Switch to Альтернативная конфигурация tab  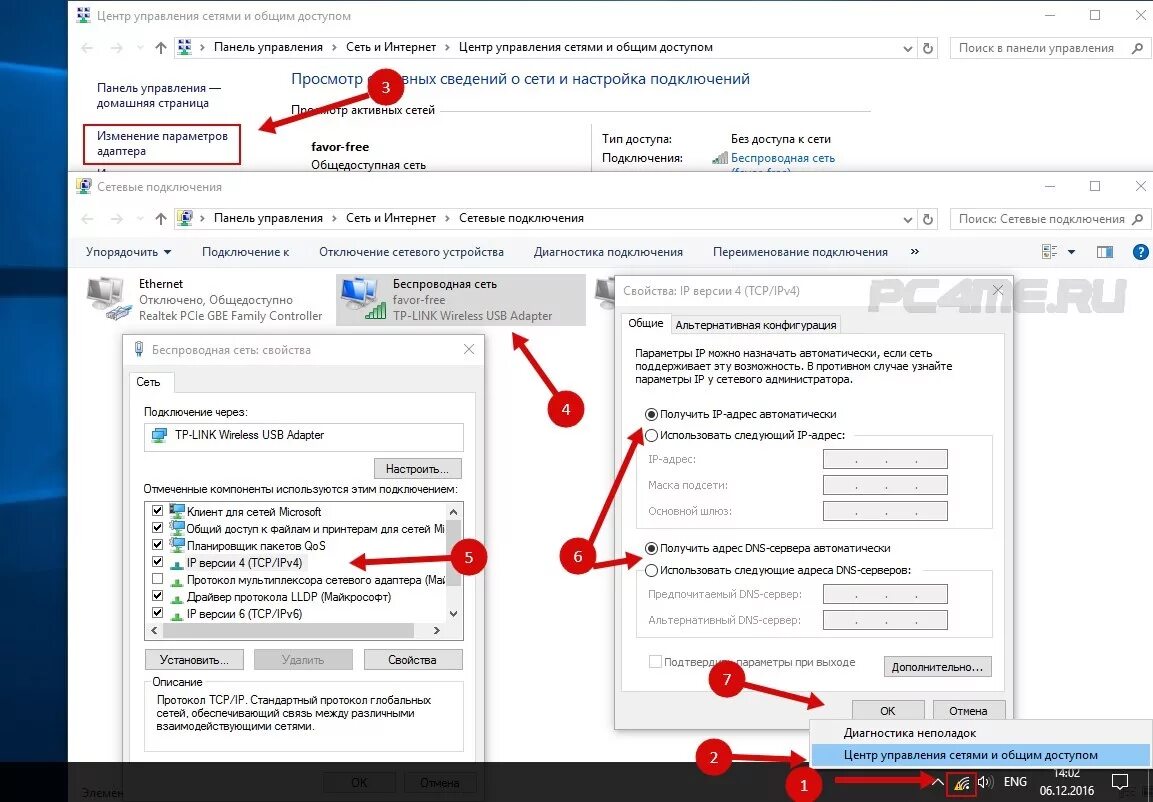pos(755,325)
